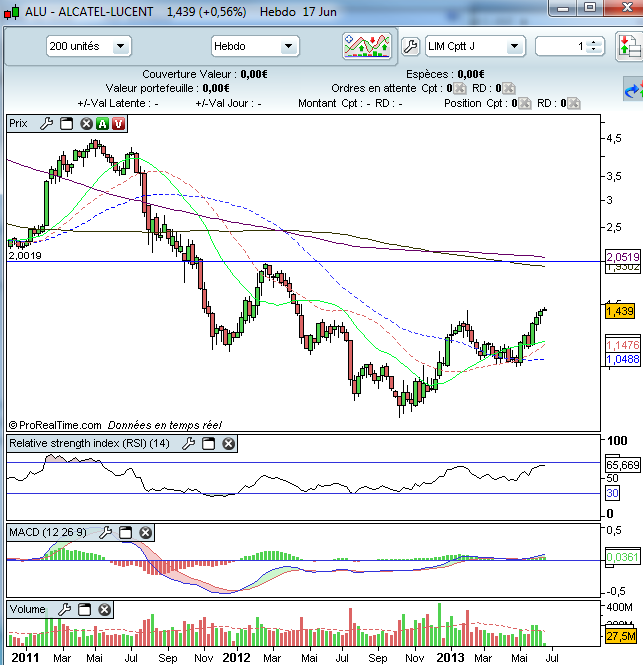Click volume value label 27,5M

[621, 636]
